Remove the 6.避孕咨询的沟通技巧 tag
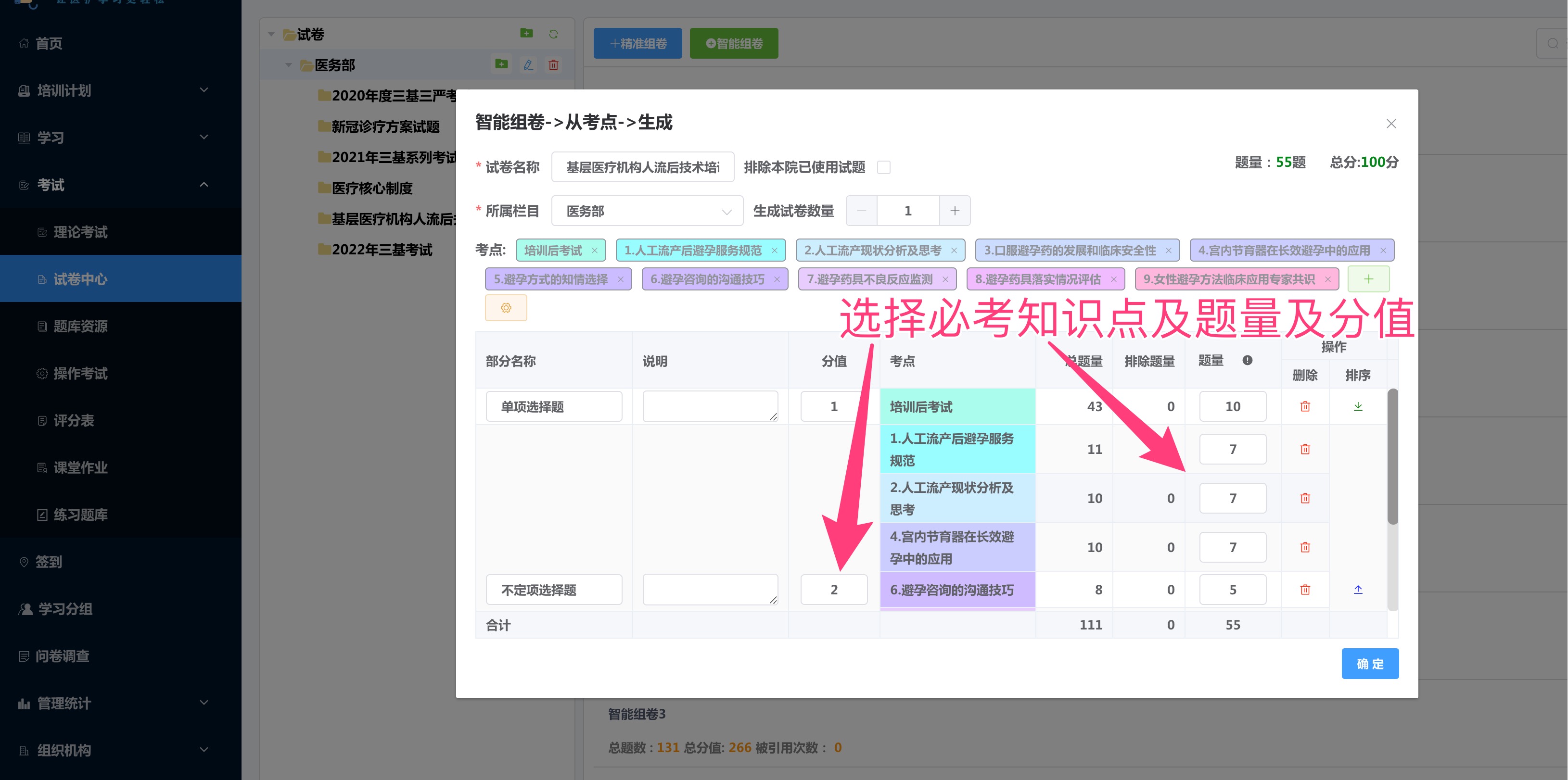This screenshot has width=1568, height=780. (777, 279)
